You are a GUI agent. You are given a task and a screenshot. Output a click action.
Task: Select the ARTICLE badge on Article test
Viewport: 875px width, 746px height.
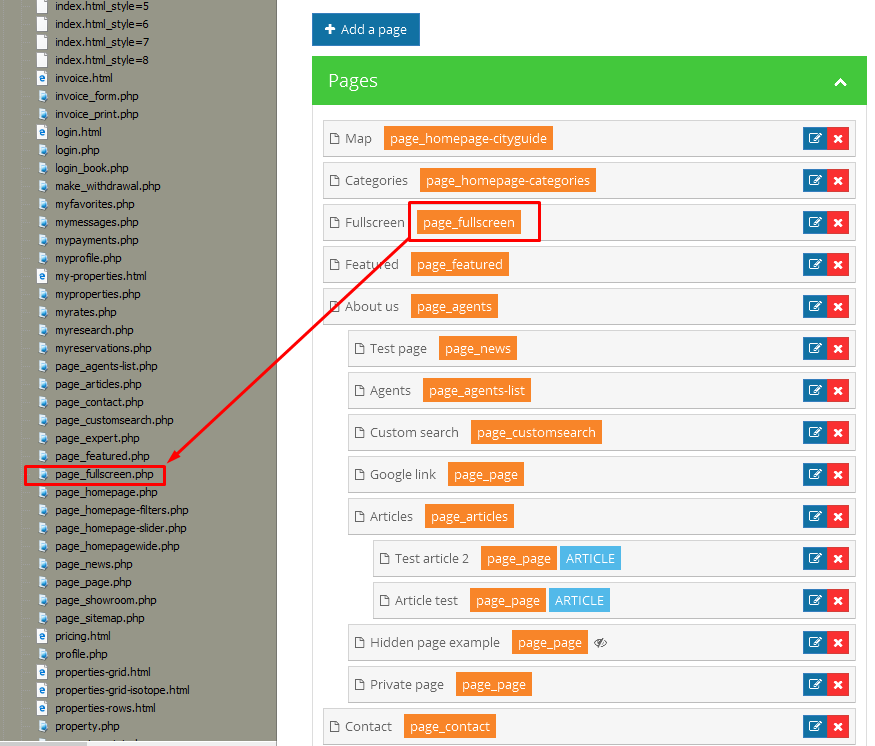pos(579,601)
